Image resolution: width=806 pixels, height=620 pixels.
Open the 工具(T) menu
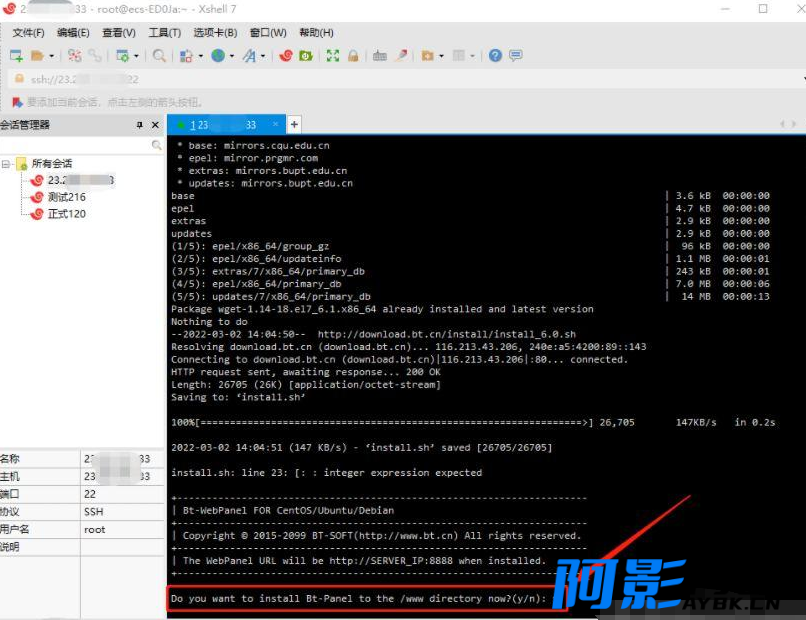164,33
